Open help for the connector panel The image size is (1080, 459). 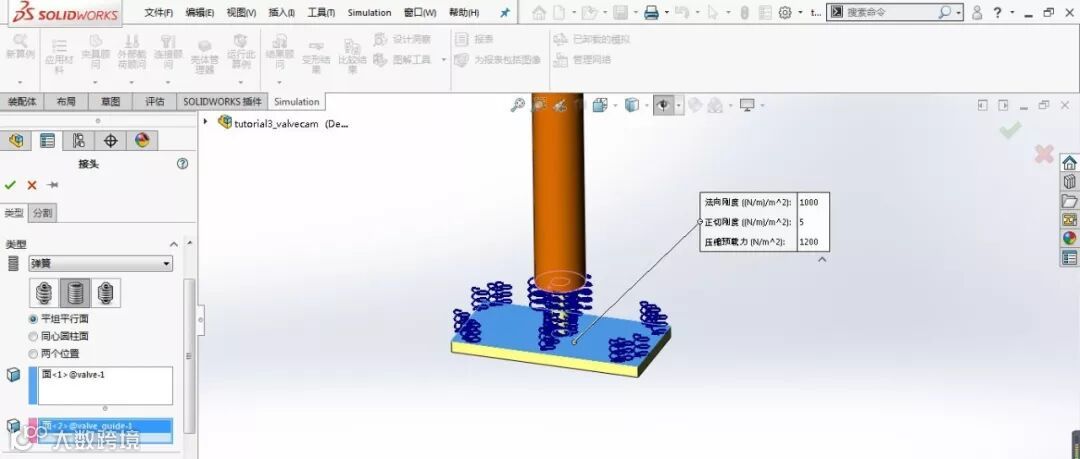[182, 163]
